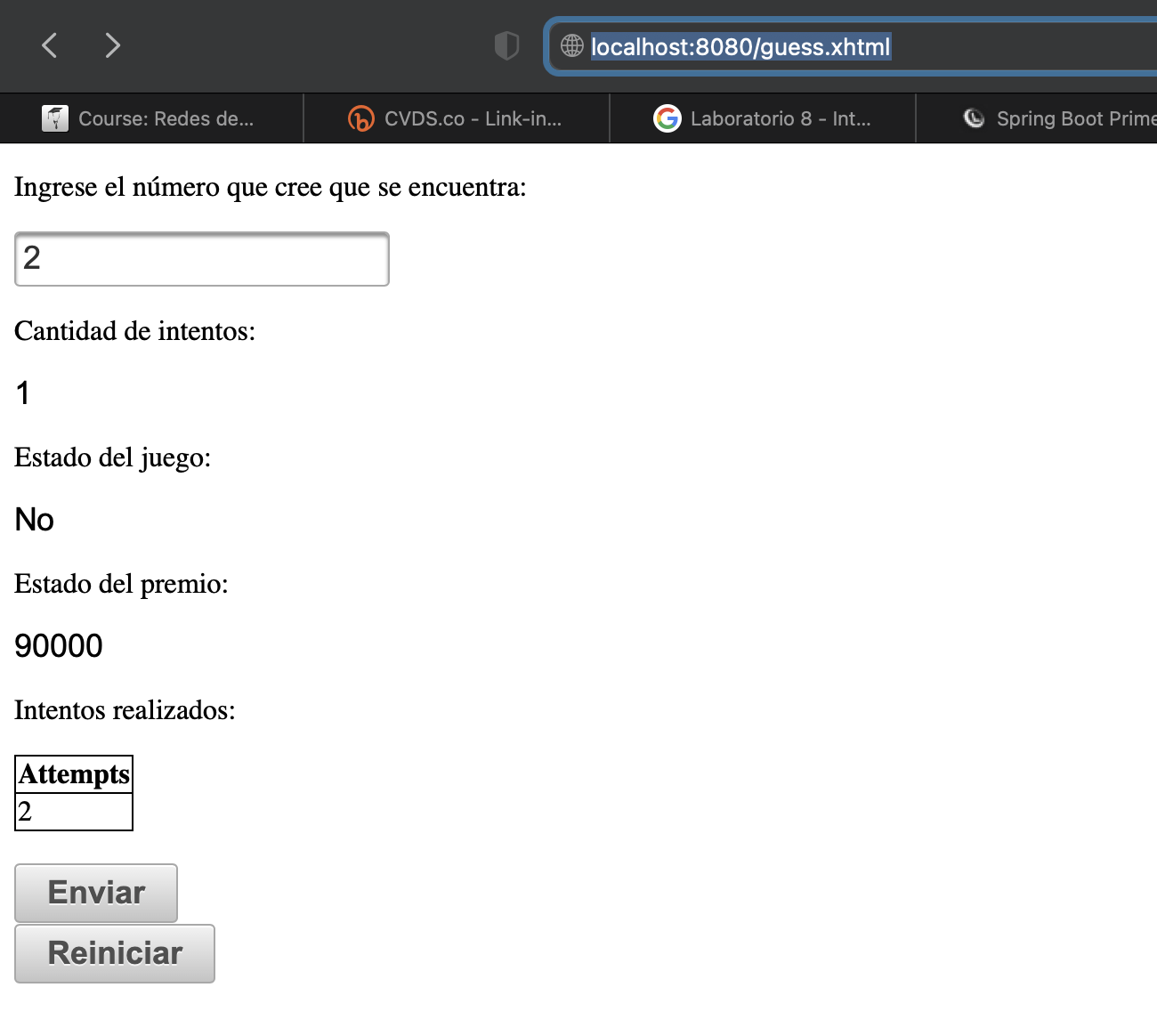1157x1036 pixels.
Task: Open the tracking protection shield icon
Action: click(x=506, y=45)
